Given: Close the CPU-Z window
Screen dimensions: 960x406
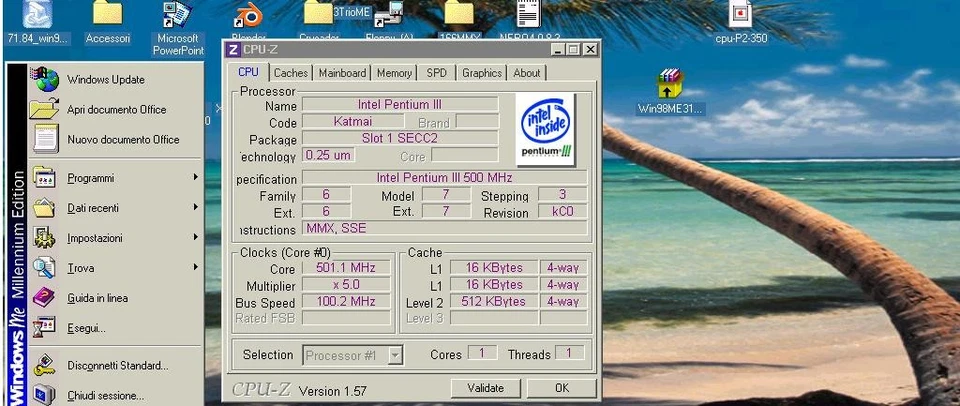Looking at the screenshot, I should [590, 50].
